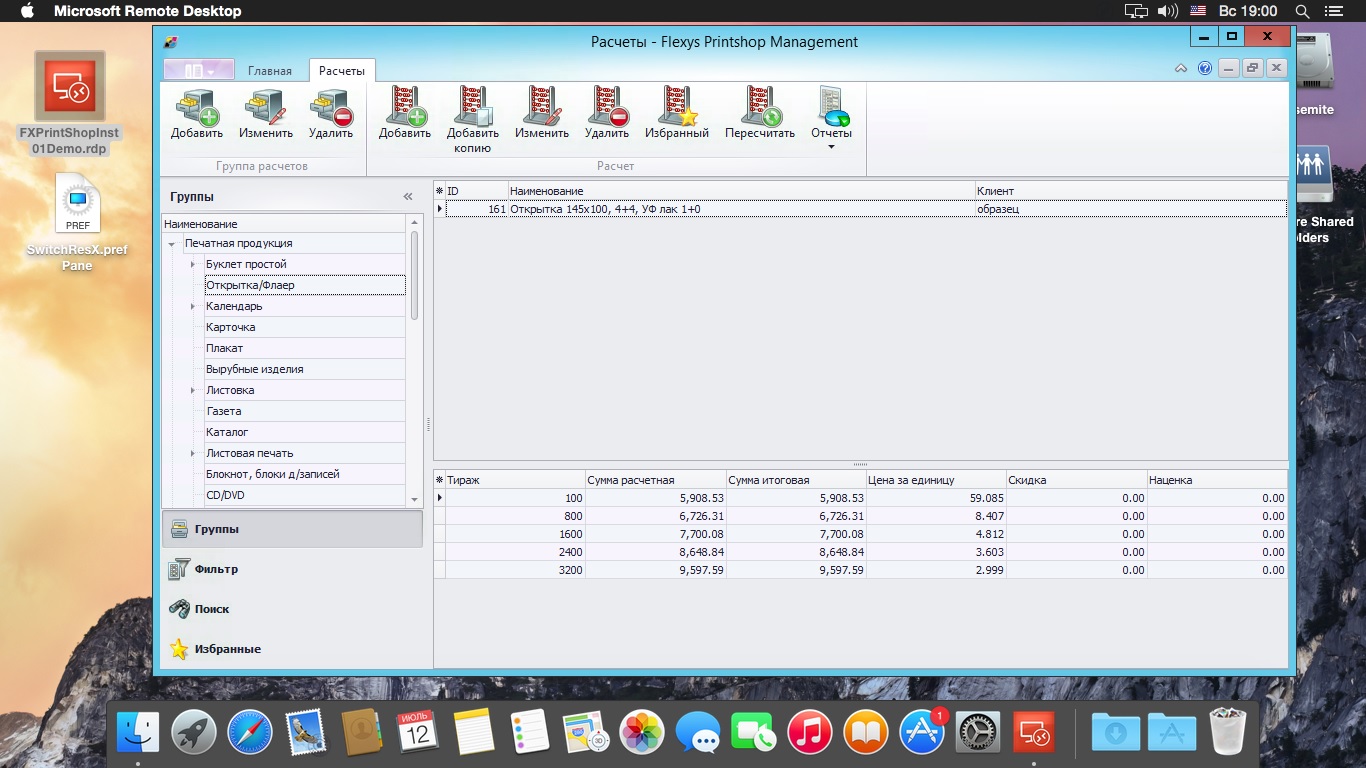The width and height of the screenshot is (1366, 768).
Task: Select Вырубные изделия group
Action: pos(305,369)
